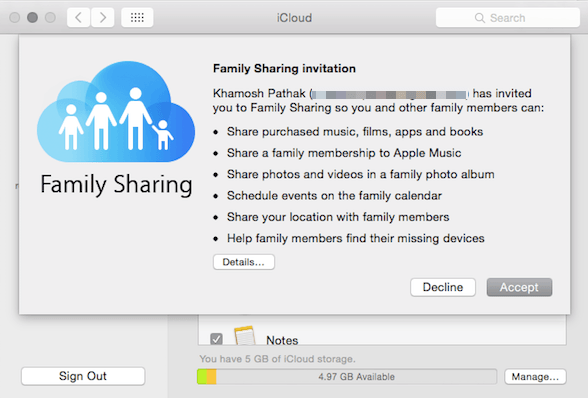Toggle the Notes checkbox

tap(216, 339)
